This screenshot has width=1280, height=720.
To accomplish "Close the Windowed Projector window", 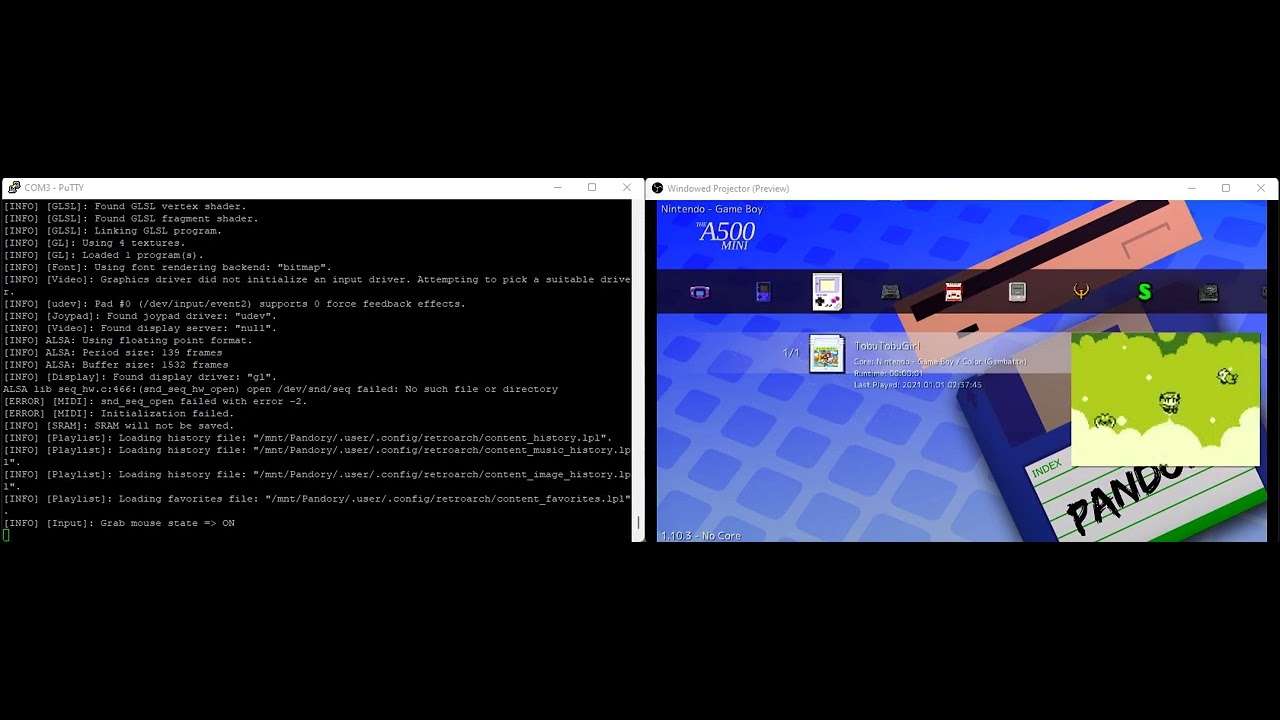I will (1261, 188).
